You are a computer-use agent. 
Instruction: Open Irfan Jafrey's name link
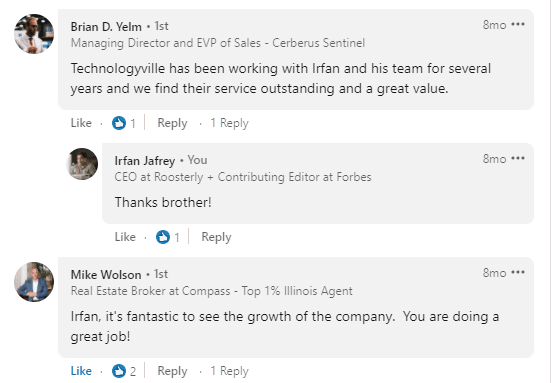coord(145,161)
